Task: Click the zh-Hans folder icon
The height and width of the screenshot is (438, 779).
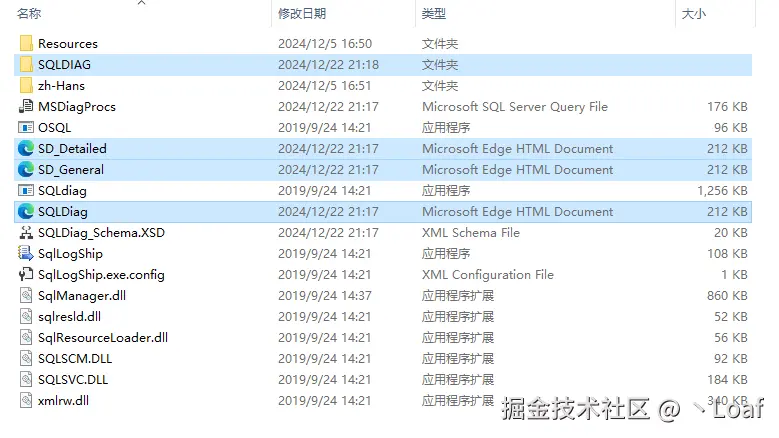Action: click(26, 85)
